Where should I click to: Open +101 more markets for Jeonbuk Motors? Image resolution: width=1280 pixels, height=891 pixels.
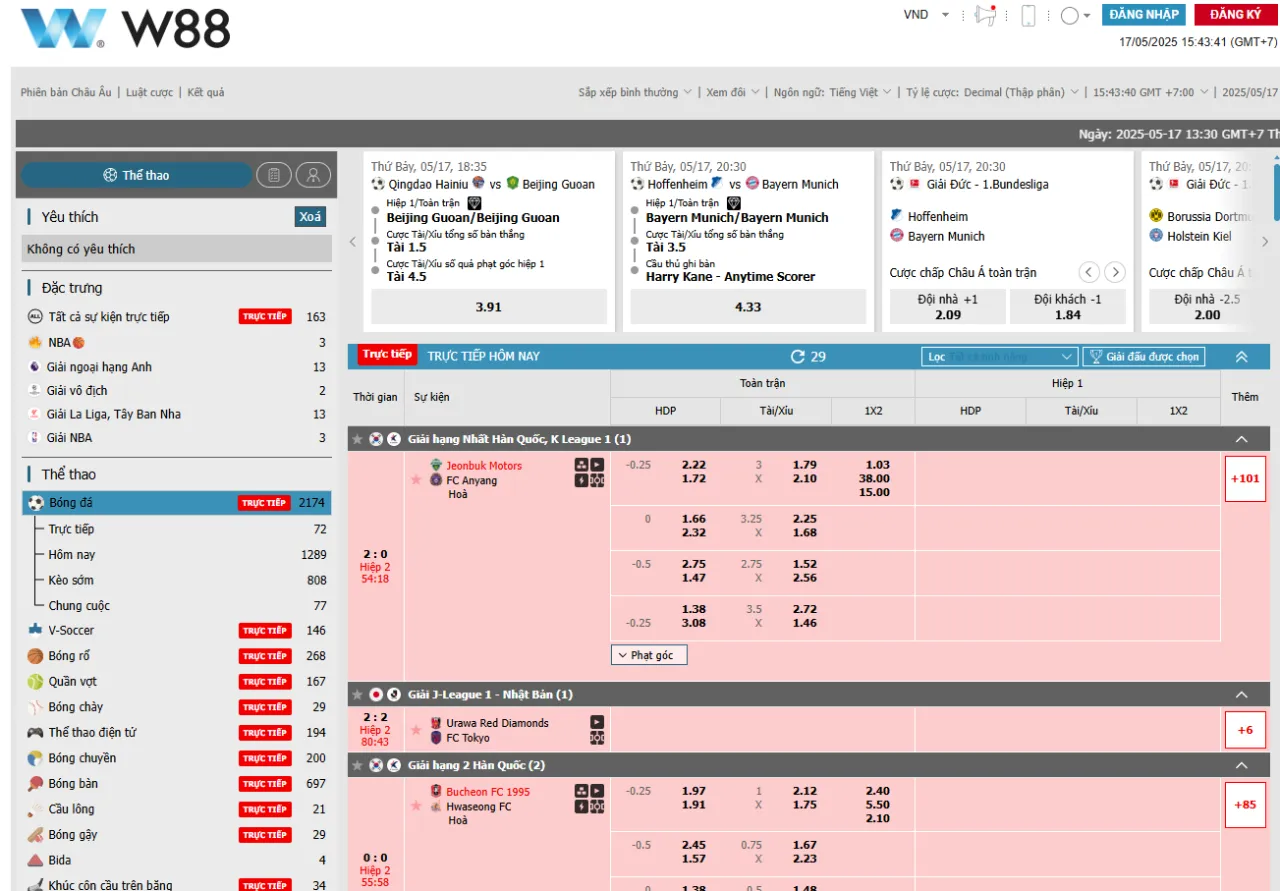tap(1245, 478)
